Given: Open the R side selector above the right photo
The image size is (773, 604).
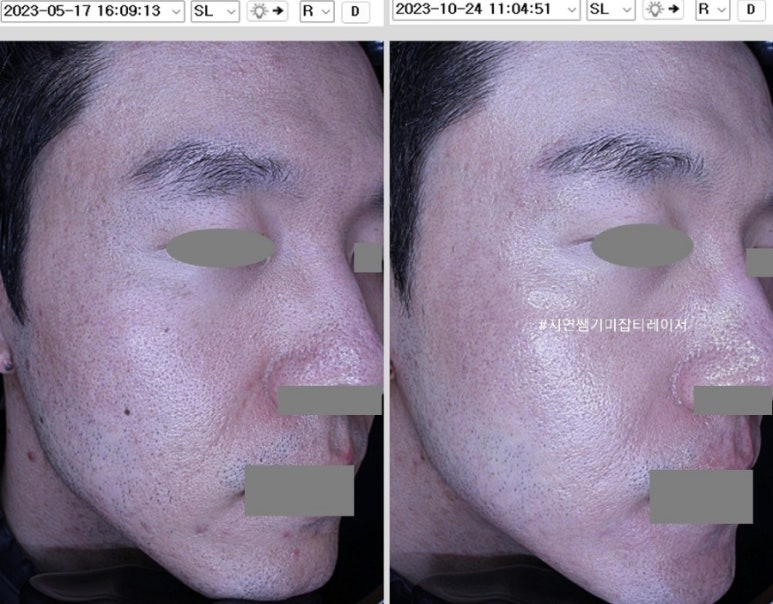Looking at the screenshot, I should pos(712,10).
